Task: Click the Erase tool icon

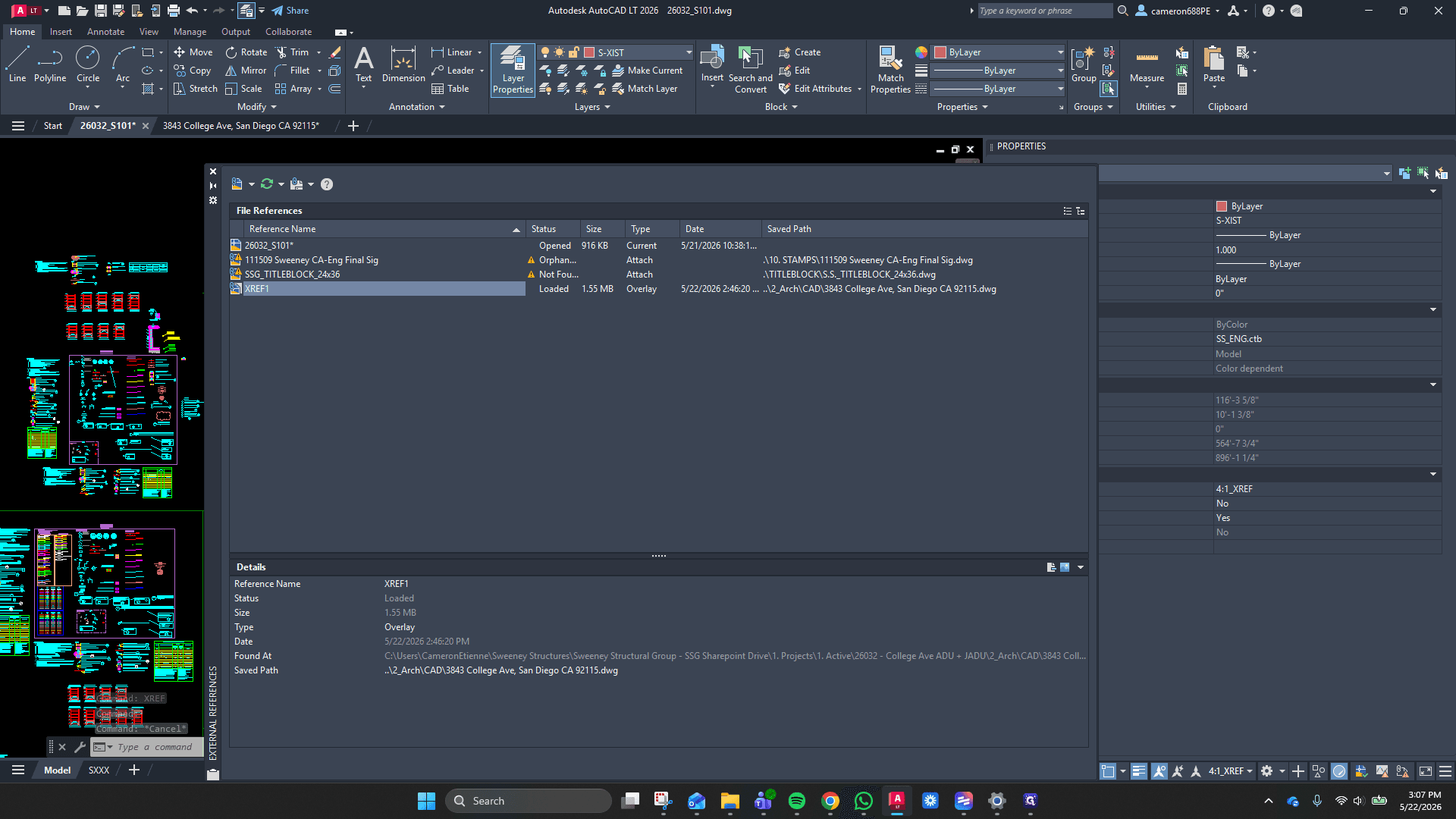Action: pos(334,52)
